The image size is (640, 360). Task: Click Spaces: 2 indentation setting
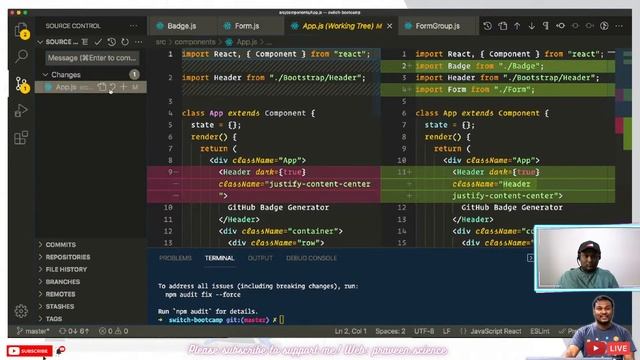(390, 331)
